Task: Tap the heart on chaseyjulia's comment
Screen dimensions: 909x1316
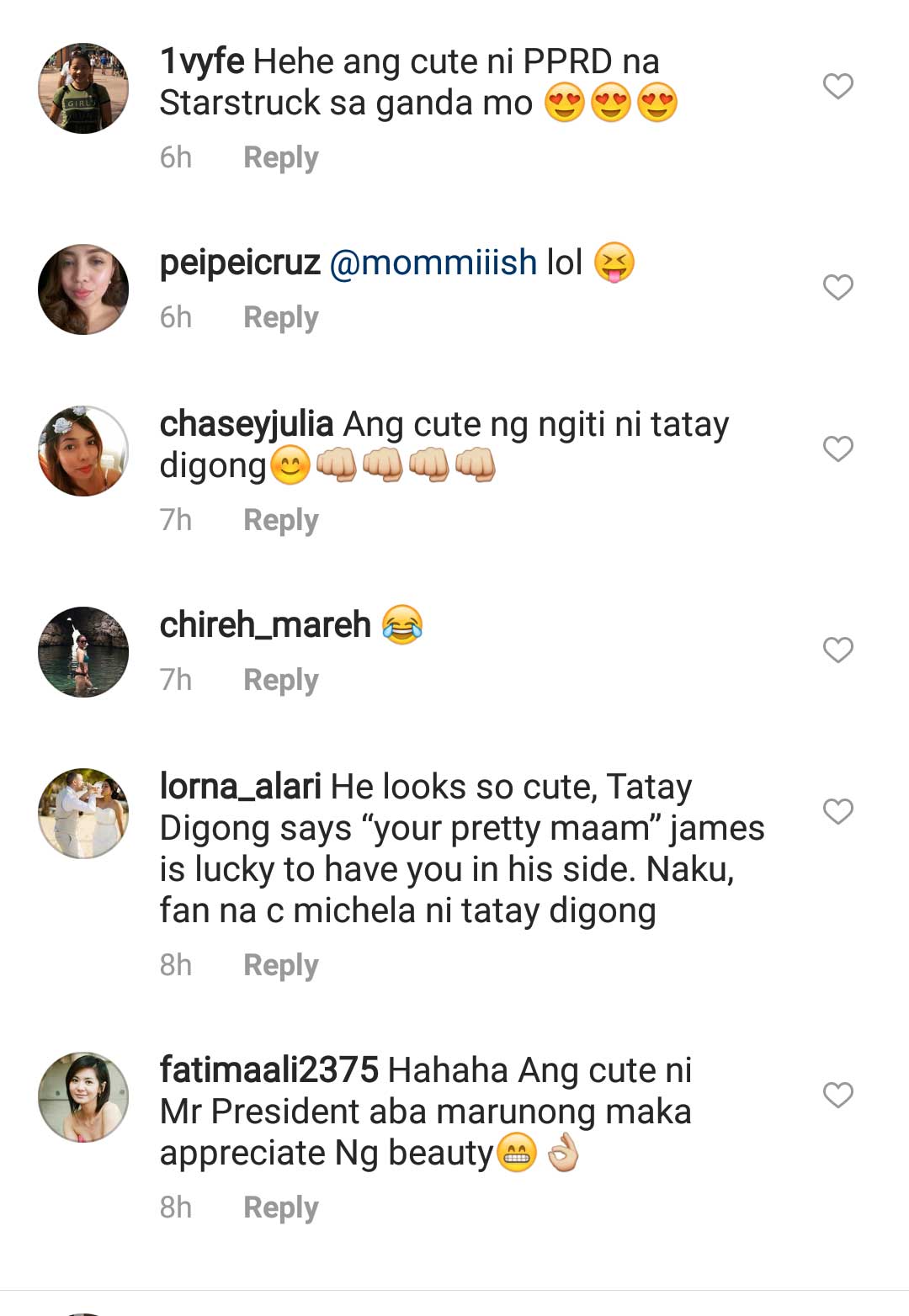Action: point(837,448)
